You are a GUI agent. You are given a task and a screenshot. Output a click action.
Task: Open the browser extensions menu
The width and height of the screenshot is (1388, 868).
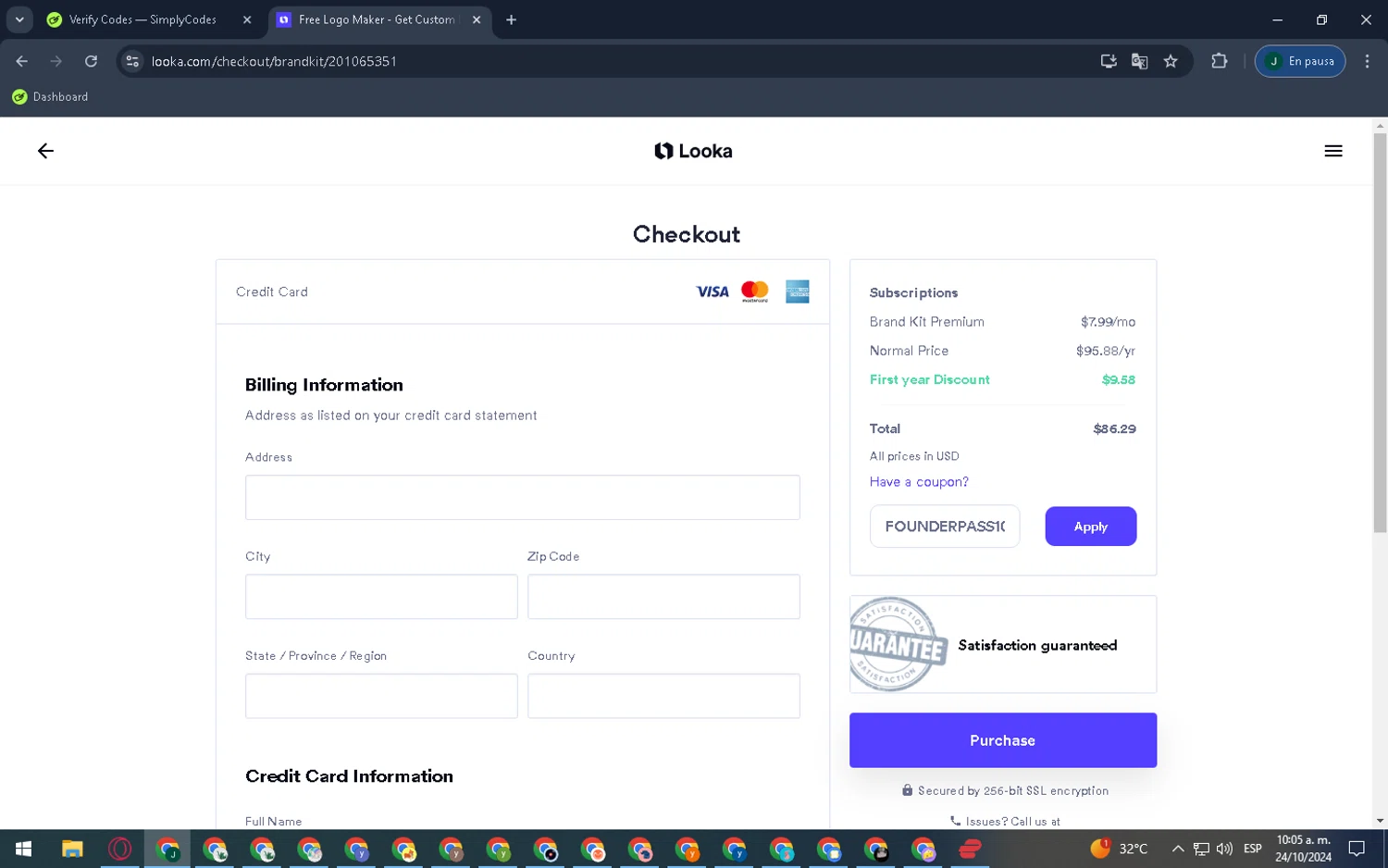1219,61
